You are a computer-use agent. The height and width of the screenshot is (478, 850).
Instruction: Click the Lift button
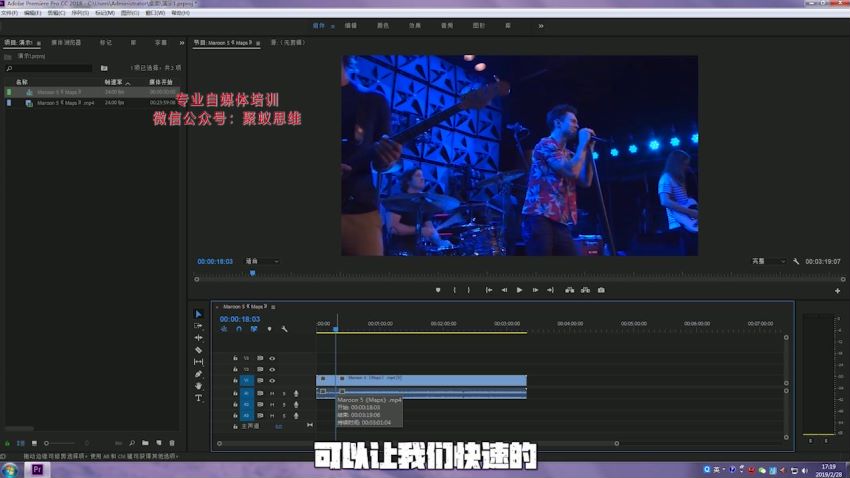pyautogui.click(x=569, y=290)
